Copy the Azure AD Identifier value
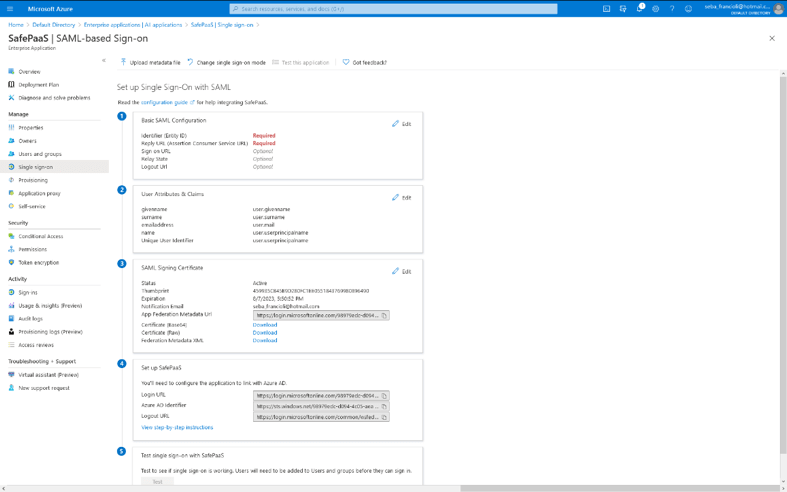 pos(384,406)
